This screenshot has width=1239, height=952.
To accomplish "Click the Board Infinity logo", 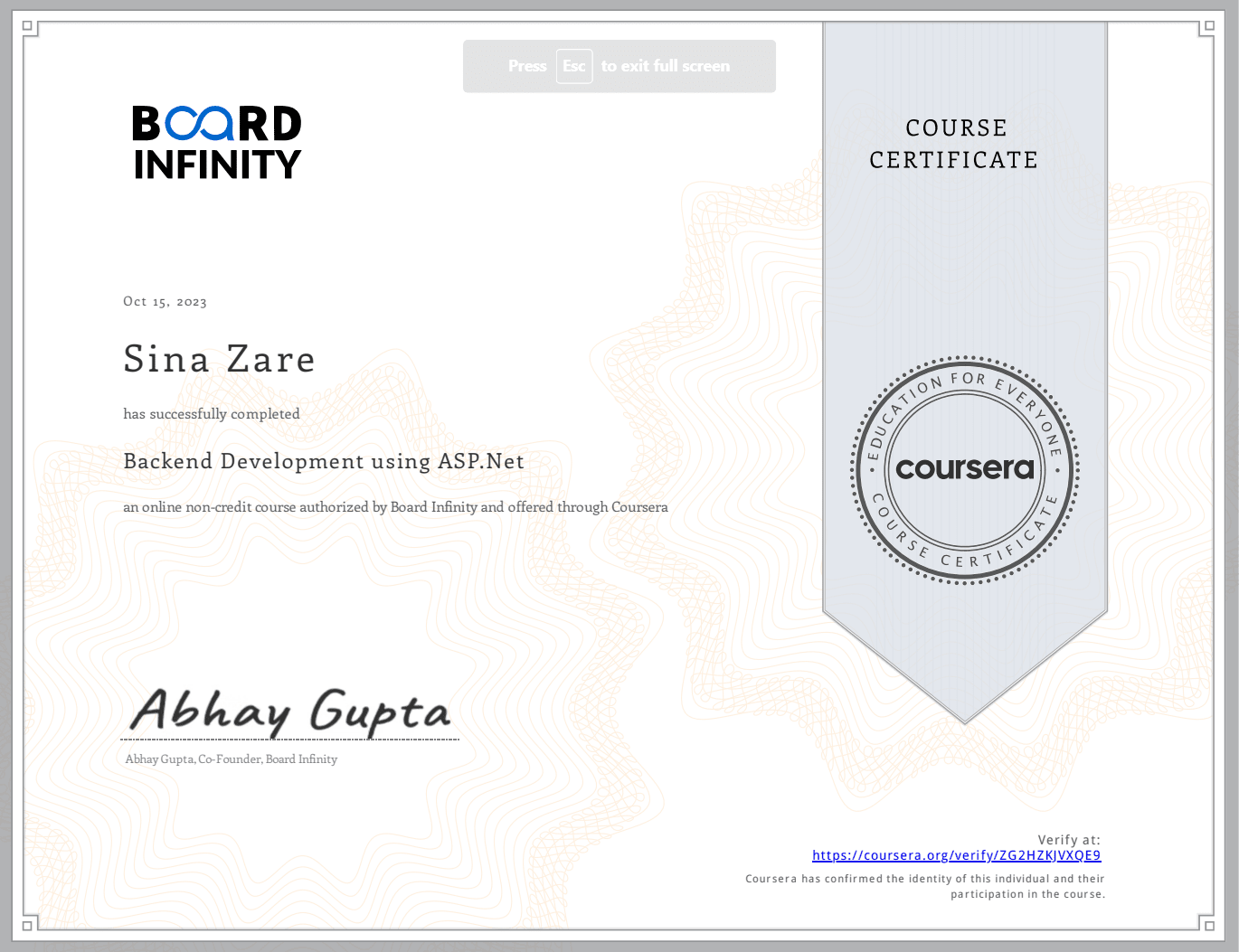I will point(217,142).
